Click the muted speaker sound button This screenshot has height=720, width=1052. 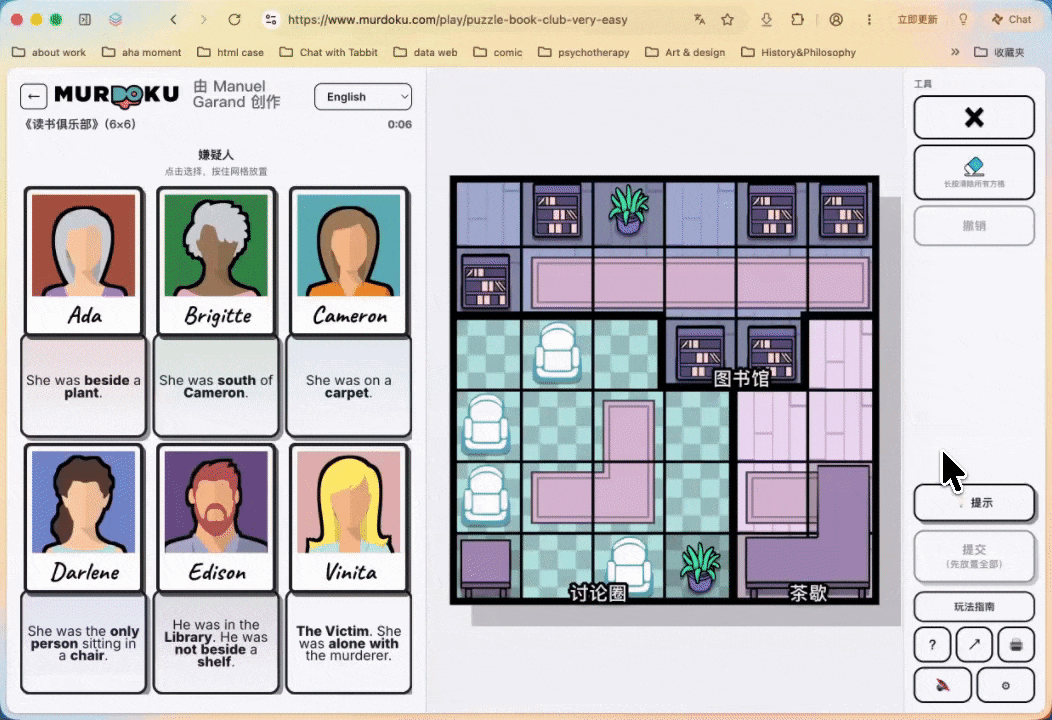942,685
